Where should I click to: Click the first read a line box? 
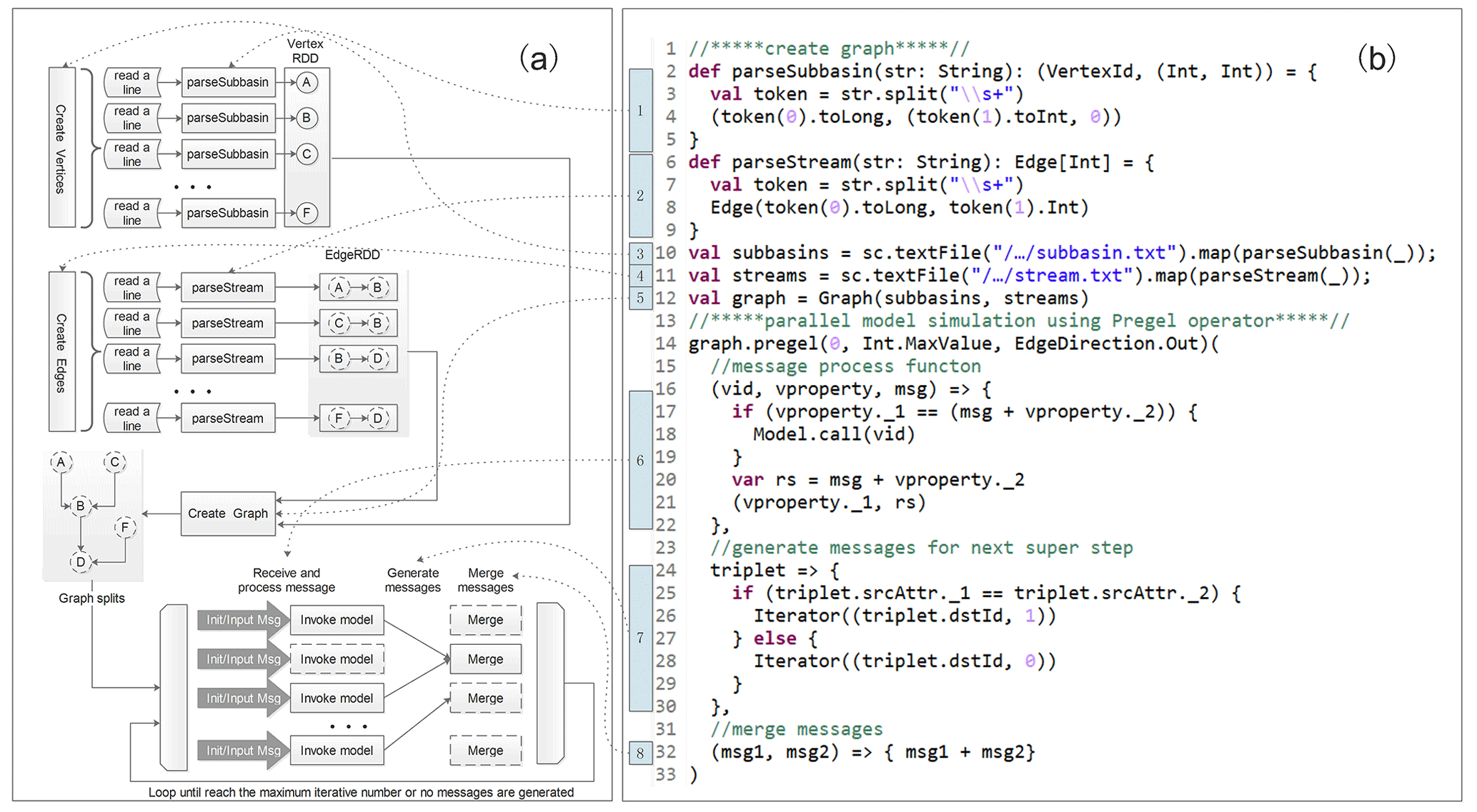pos(131,83)
